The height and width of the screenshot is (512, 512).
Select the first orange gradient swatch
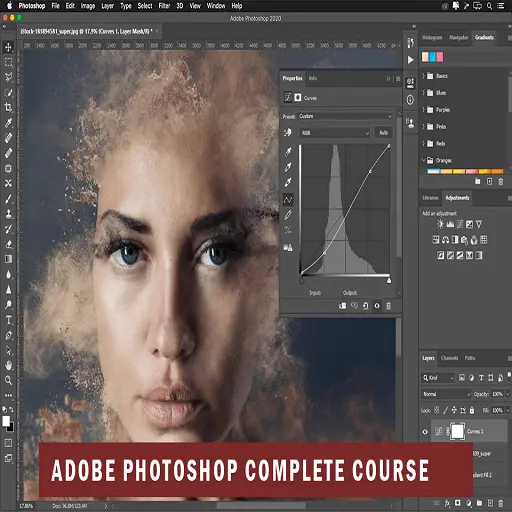433,171
